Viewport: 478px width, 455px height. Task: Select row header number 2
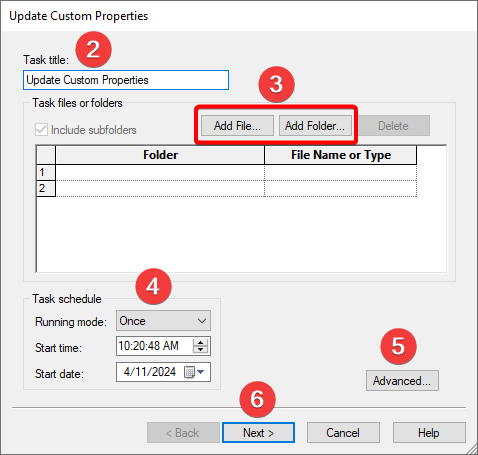(x=46, y=188)
